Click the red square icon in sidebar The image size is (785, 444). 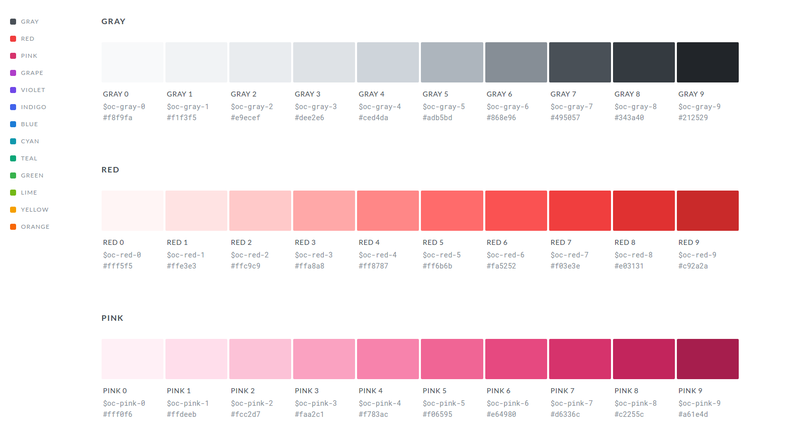(13, 39)
